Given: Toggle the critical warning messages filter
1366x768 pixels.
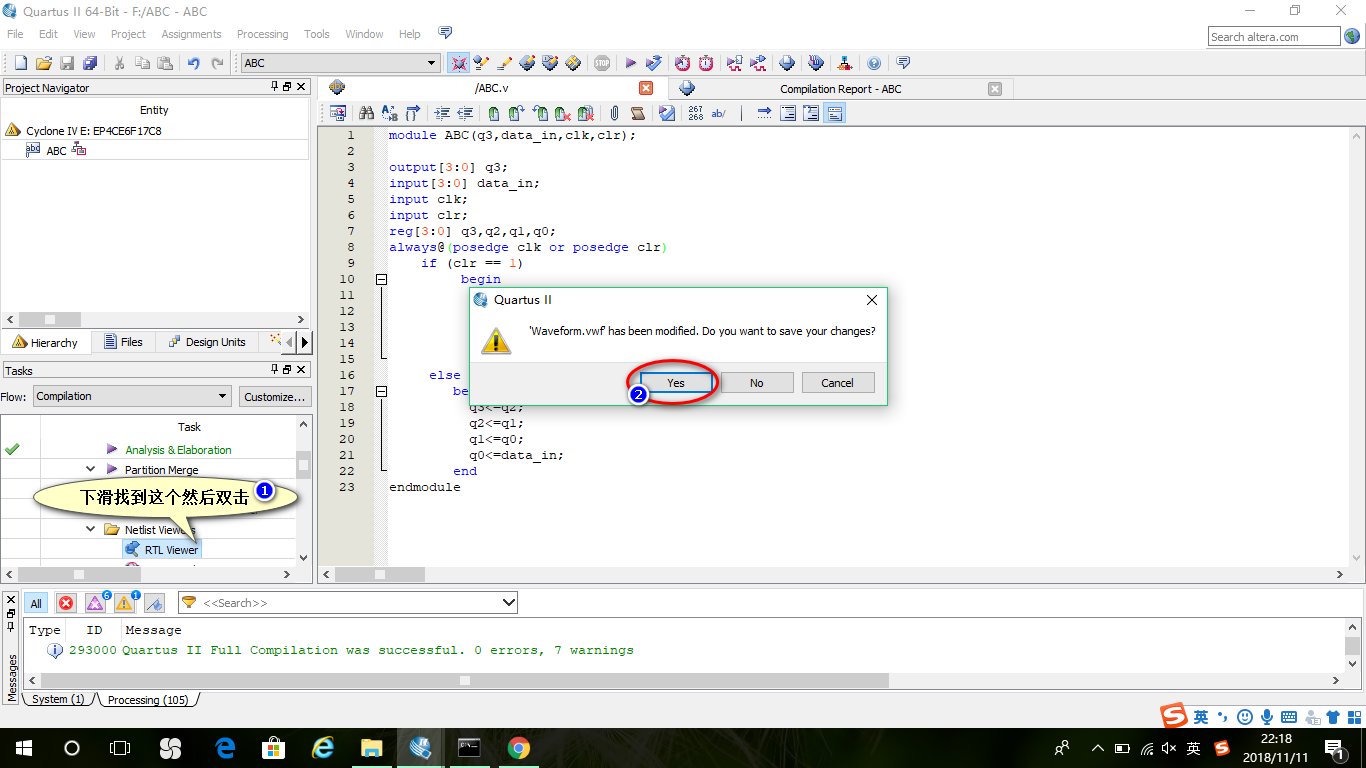Looking at the screenshot, I should [95, 603].
